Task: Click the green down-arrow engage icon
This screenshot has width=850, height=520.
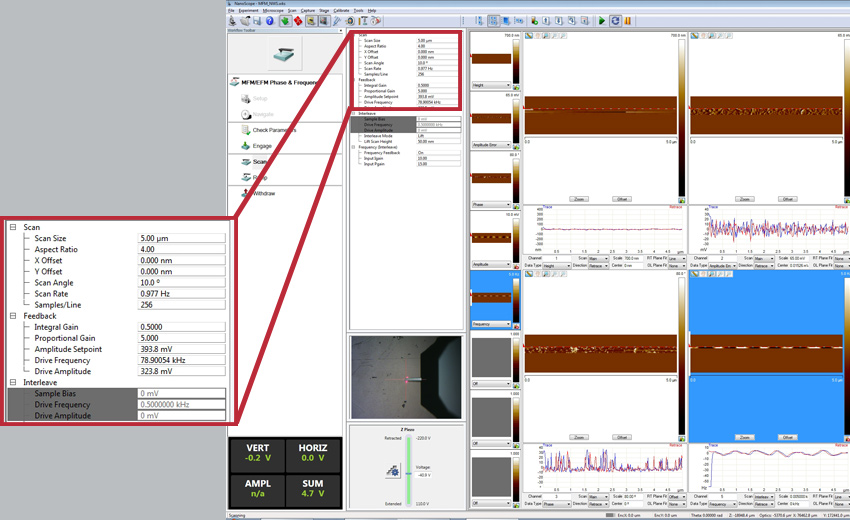Action: click(285, 21)
